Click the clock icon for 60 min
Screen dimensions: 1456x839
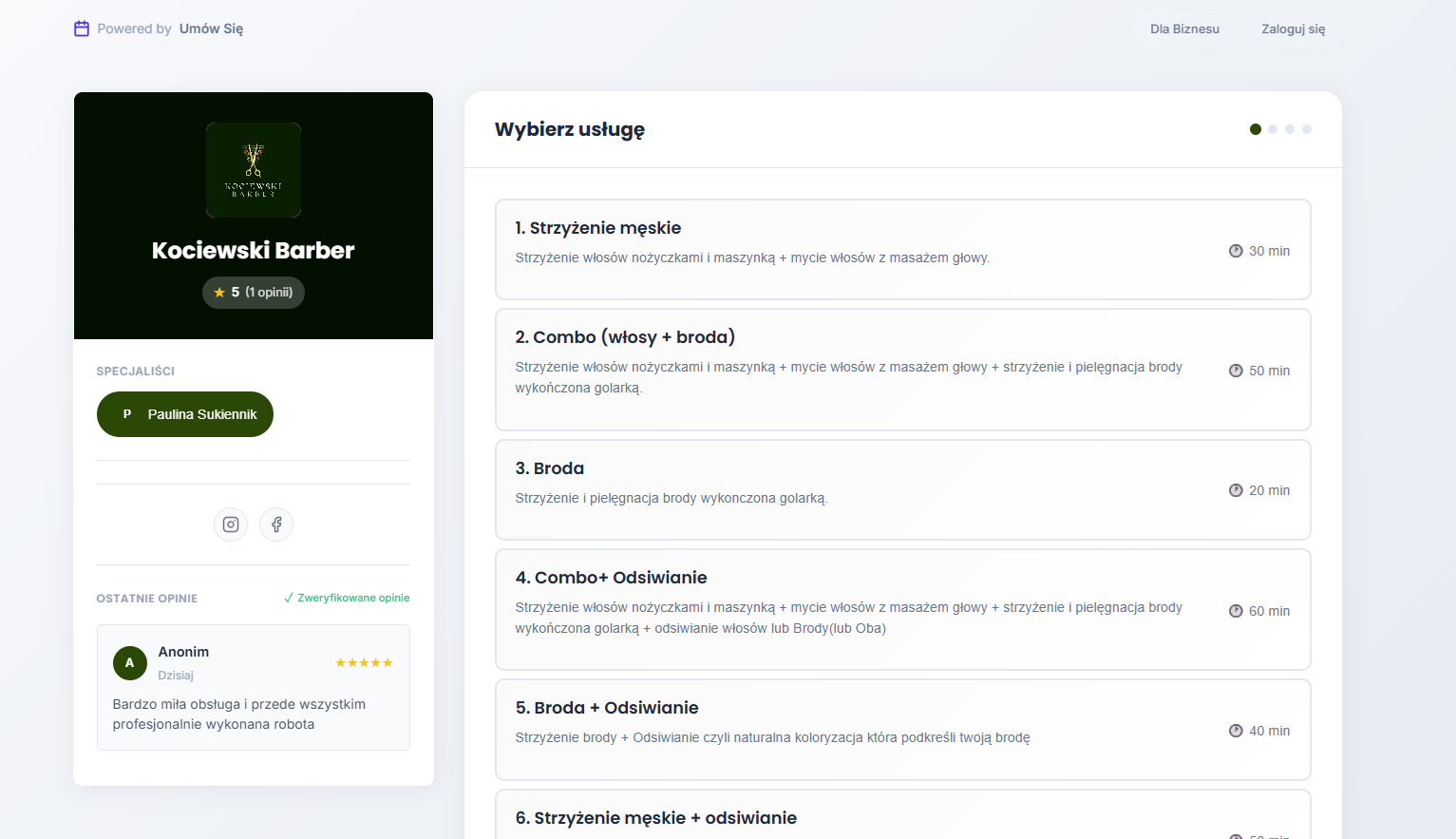coord(1236,611)
